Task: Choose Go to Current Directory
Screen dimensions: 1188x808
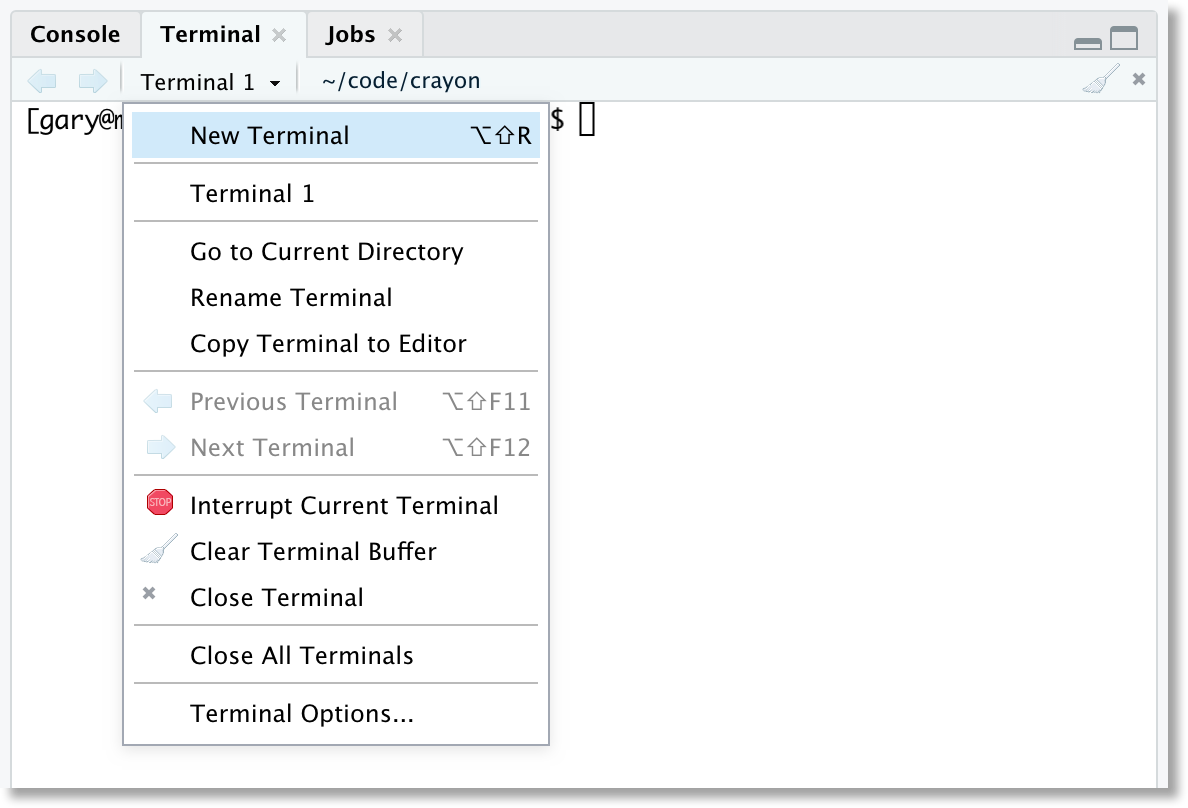Action: 327,251
